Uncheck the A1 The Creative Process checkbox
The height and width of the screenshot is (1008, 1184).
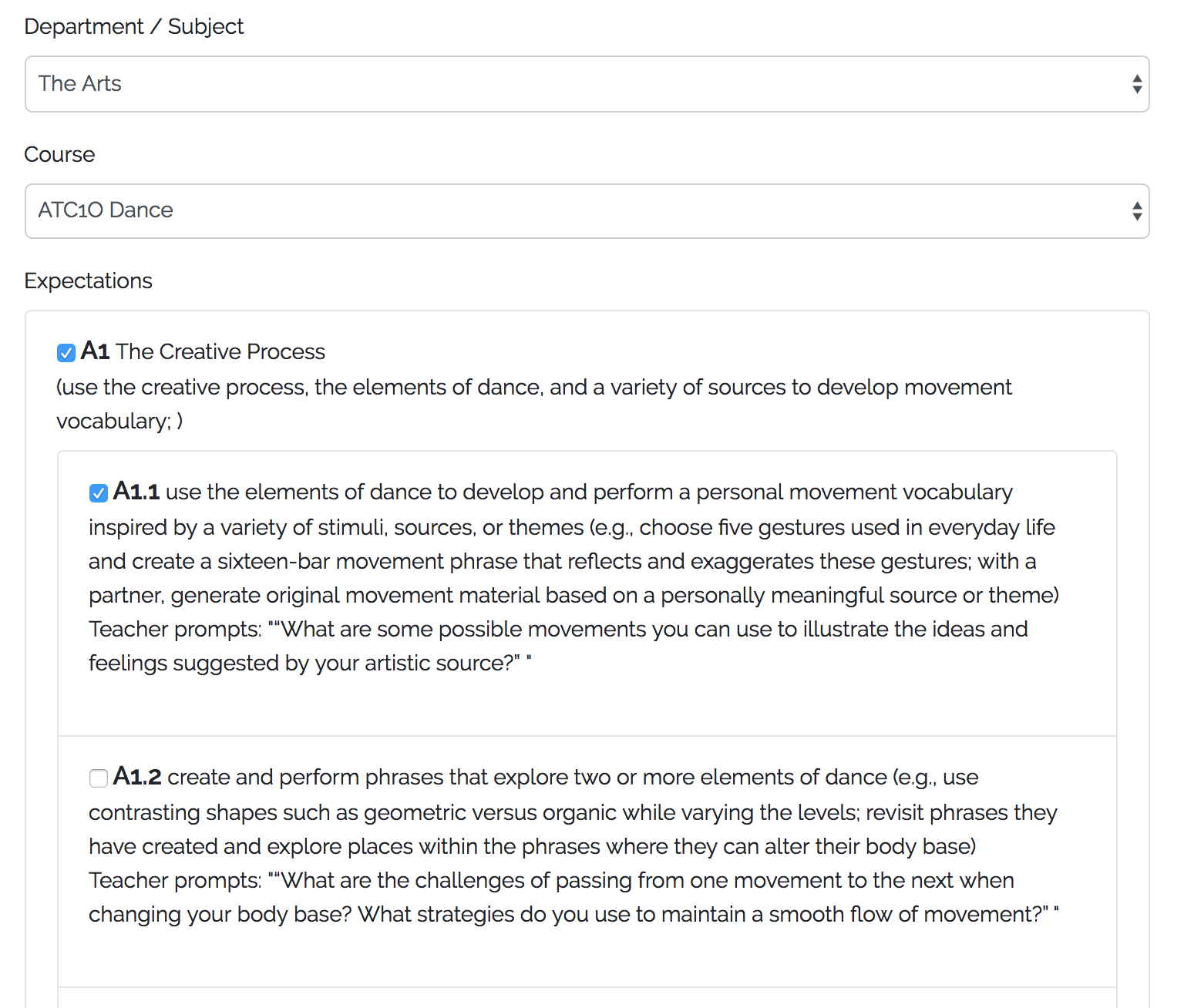click(66, 353)
